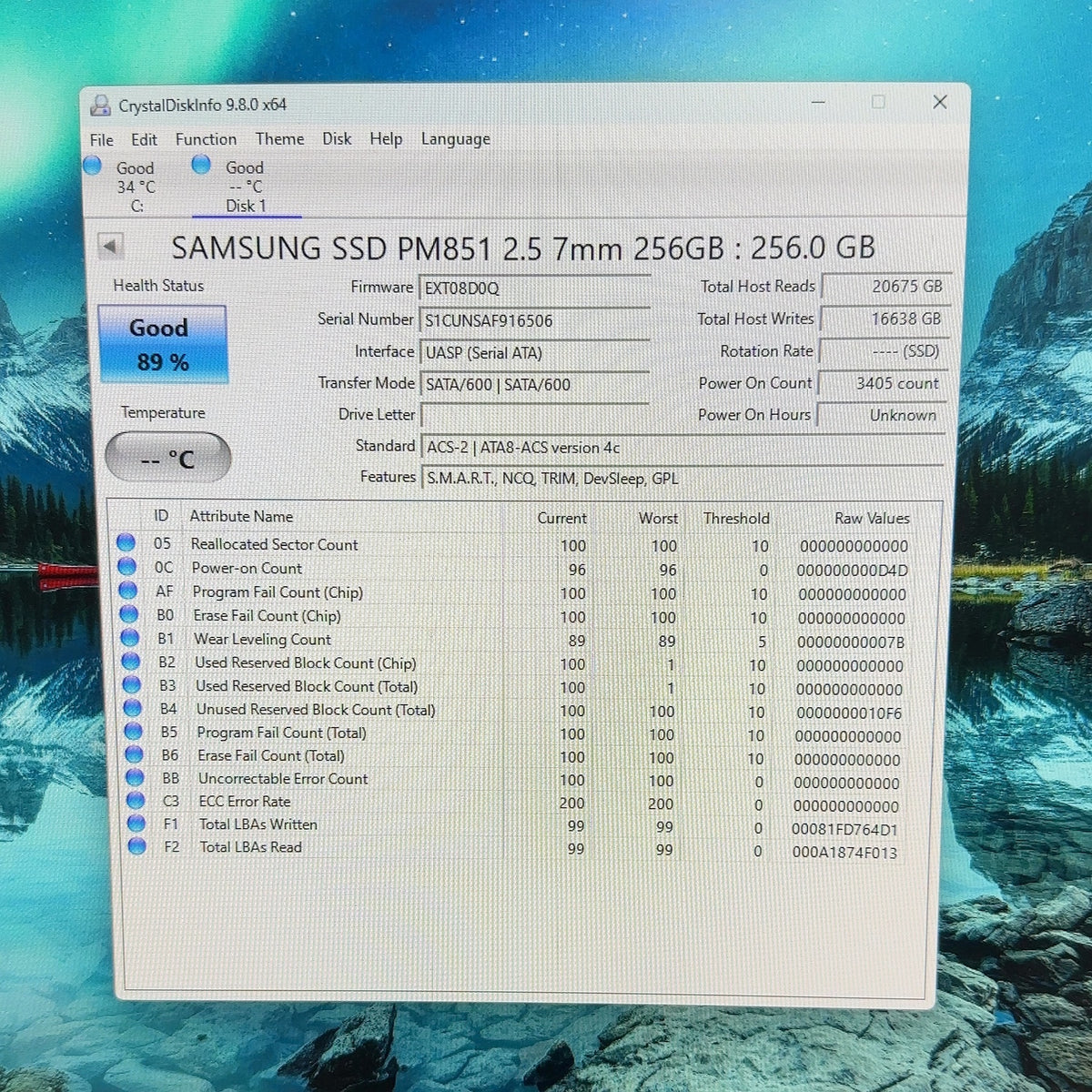Click the Firmware field EXT08D0Q
The height and width of the screenshot is (1092, 1092).
click(534, 288)
